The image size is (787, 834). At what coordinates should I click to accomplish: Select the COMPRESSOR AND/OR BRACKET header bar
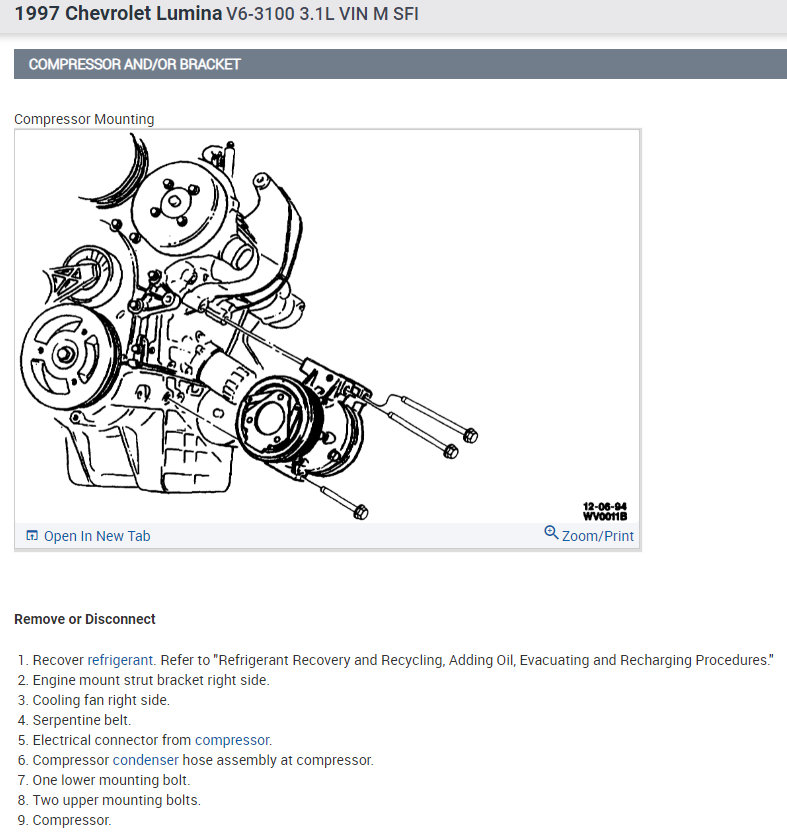point(400,64)
